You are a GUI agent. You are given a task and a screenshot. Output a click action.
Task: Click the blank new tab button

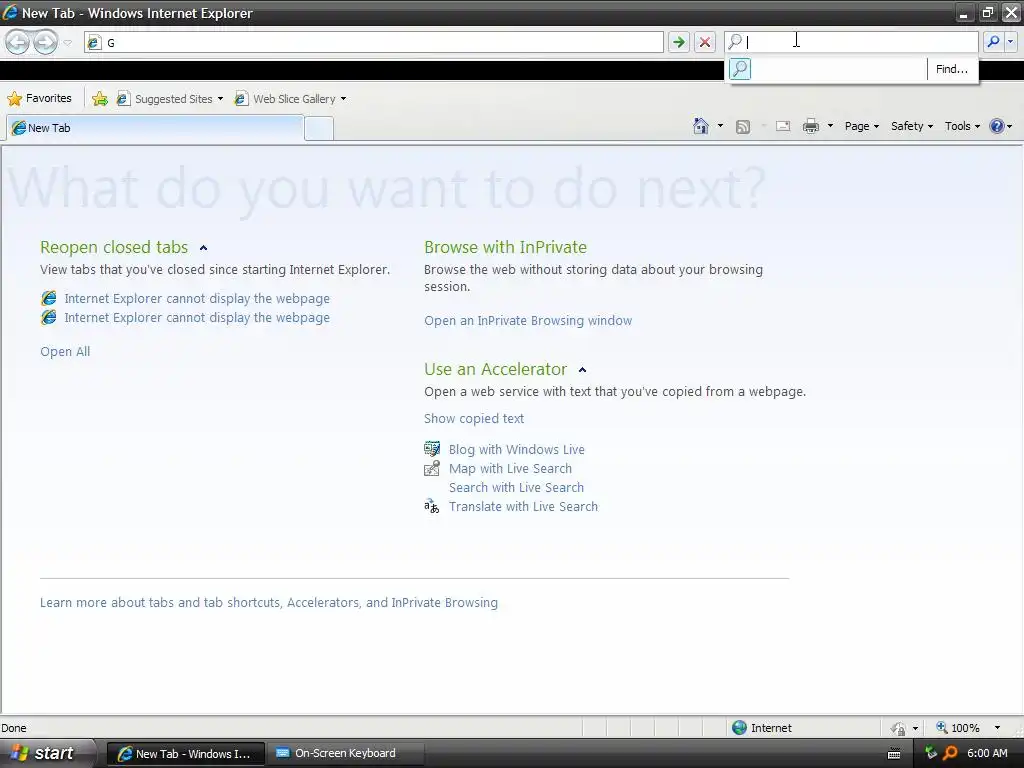[x=319, y=128]
